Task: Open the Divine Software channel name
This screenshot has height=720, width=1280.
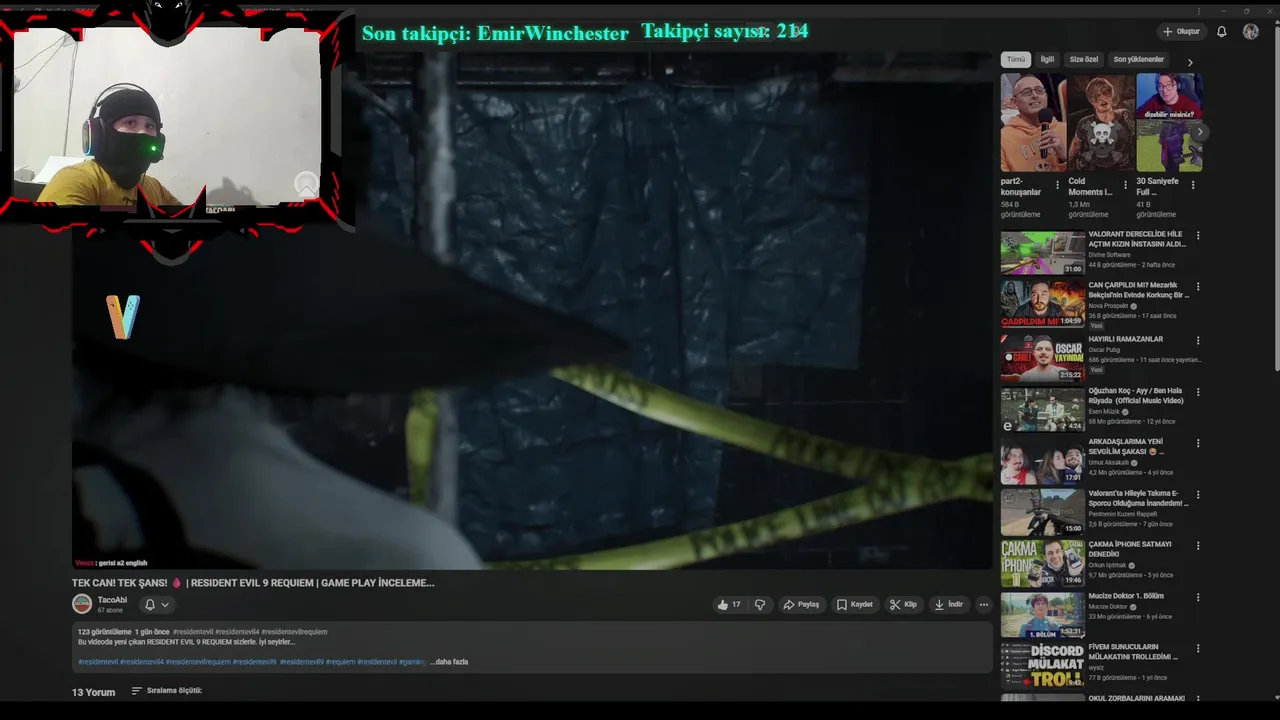Action: 1109,255
